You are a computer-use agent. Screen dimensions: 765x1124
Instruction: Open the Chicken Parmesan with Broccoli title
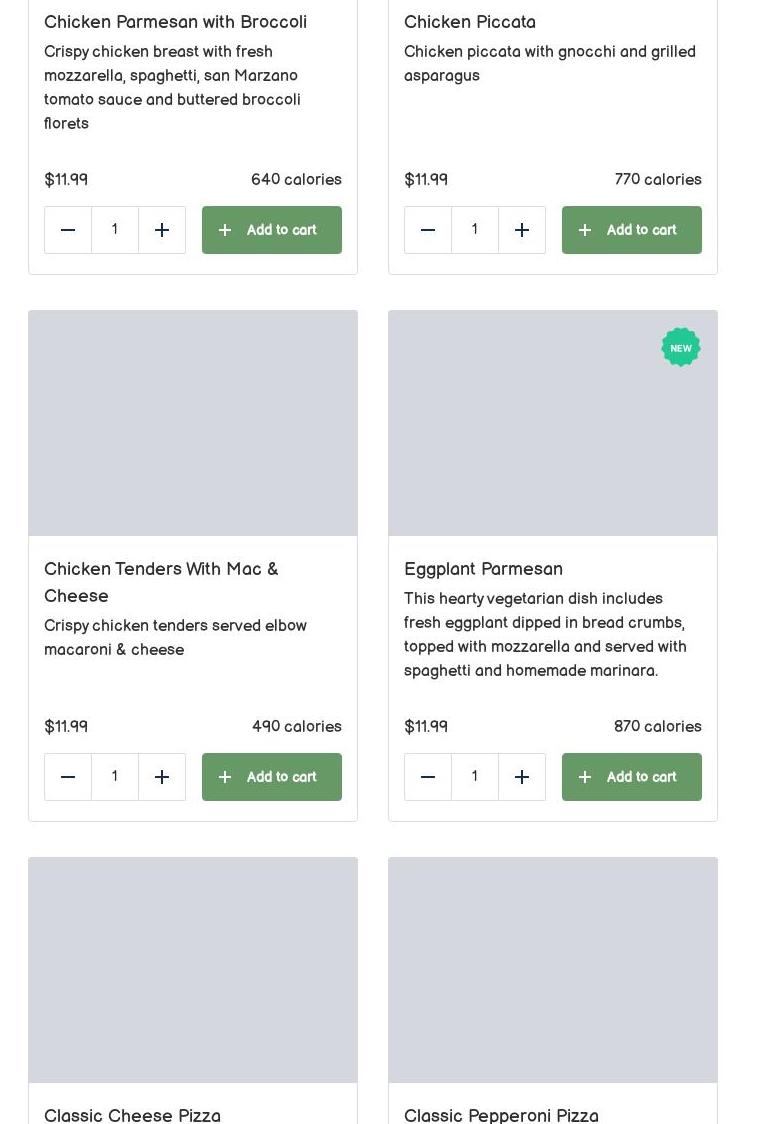pyautogui.click(x=175, y=22)
